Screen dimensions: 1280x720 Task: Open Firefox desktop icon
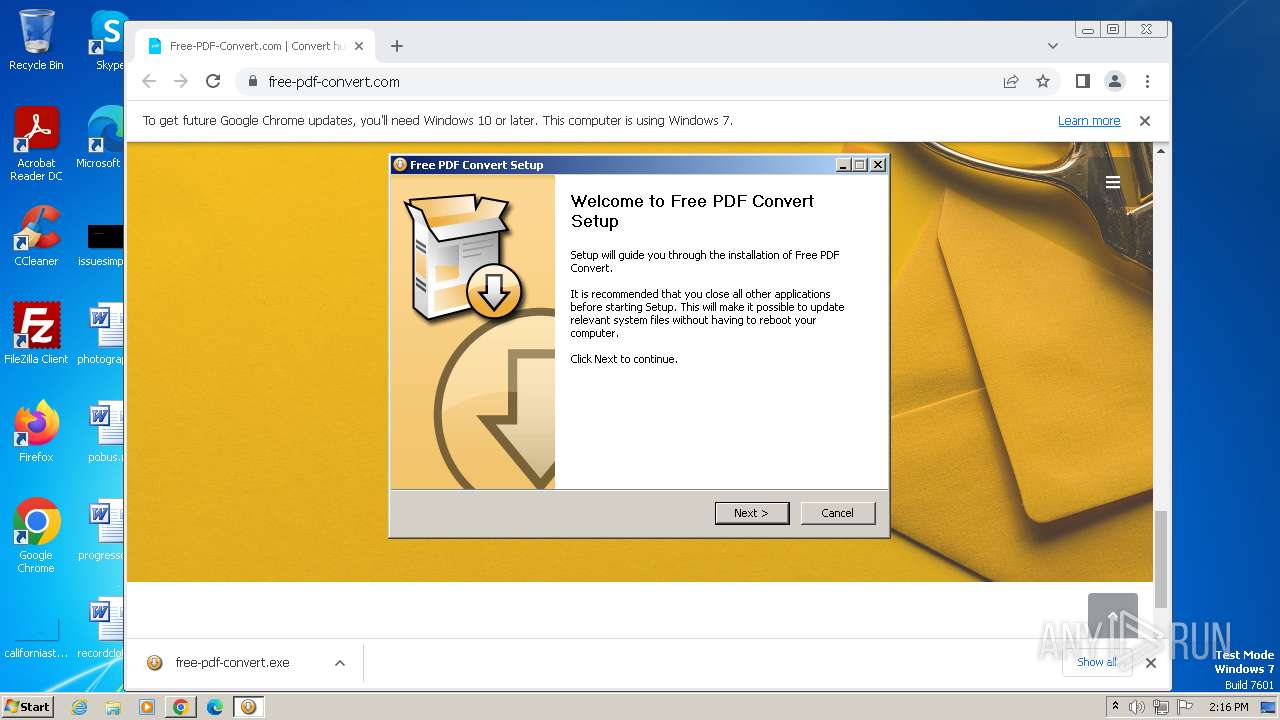[x=37, y=432]
